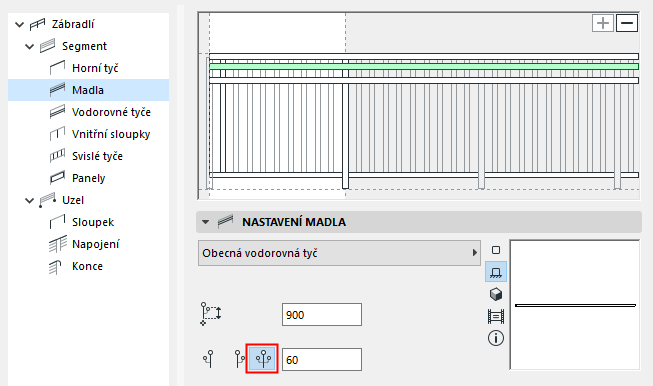Select the 3D cube preview icon
This screenshot has height=386, width=653.
coord(496,294)
